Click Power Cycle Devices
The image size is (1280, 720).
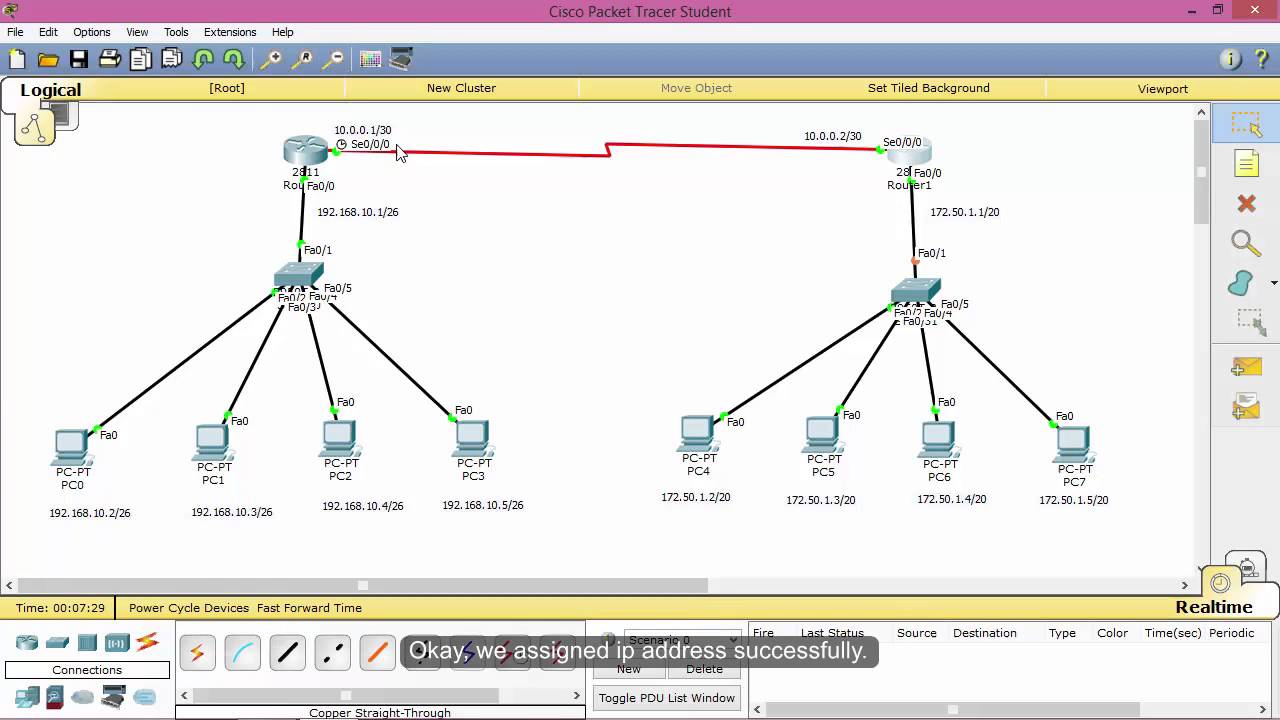pos(189,608)
